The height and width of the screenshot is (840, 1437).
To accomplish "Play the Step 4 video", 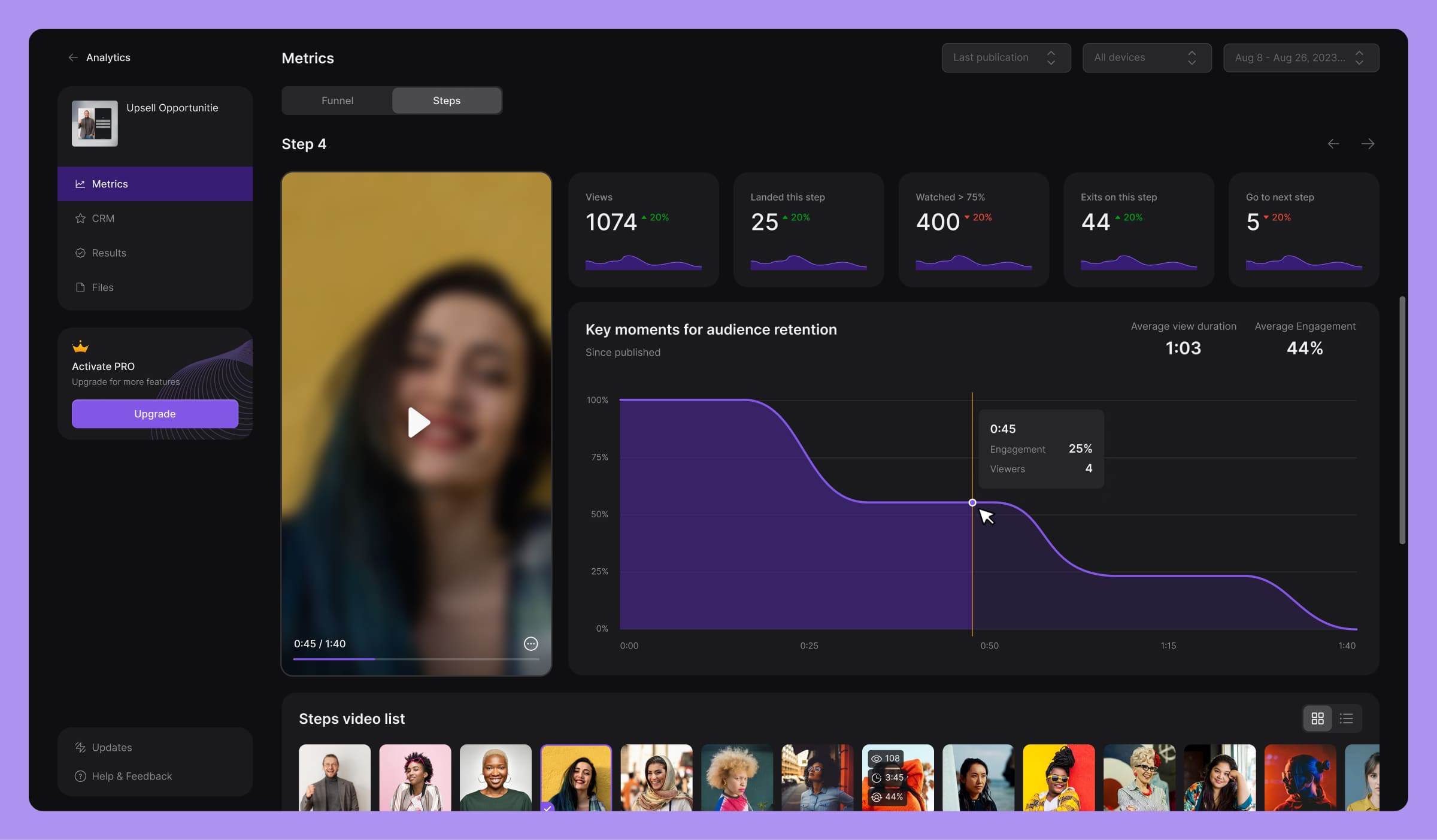I will 417,422.
